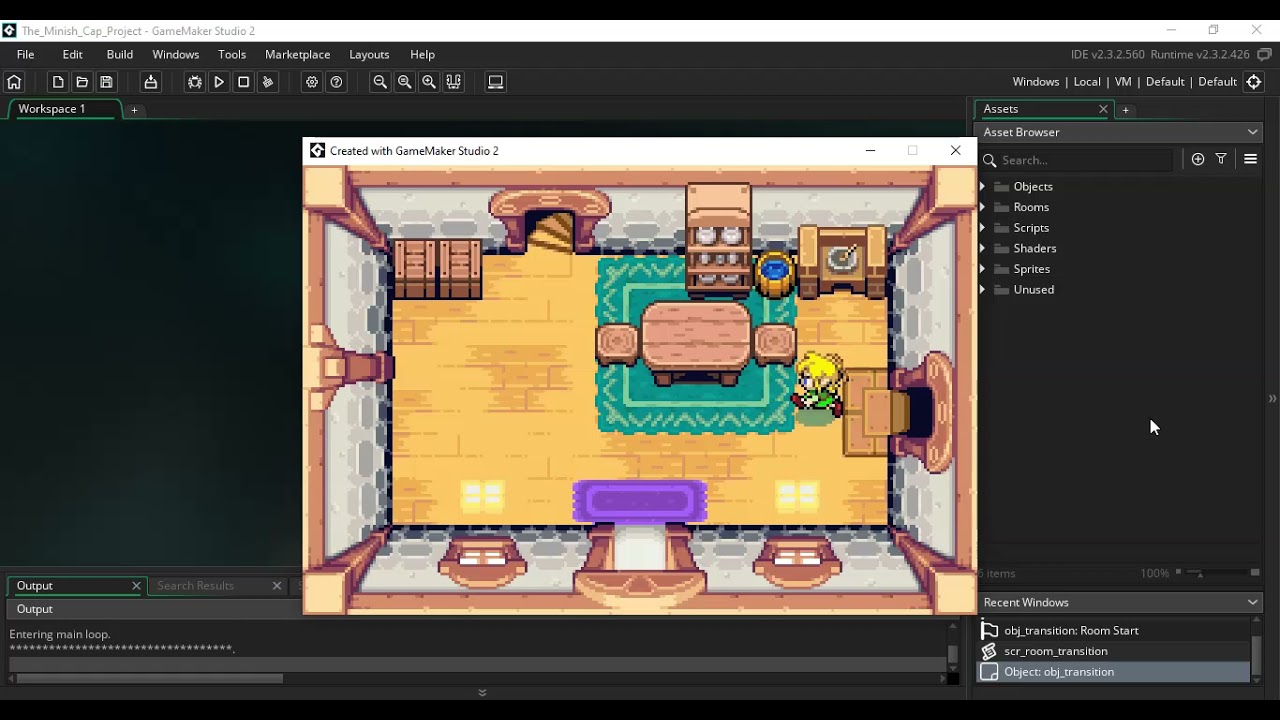Click the Output panel horizontal scrollbar
Viewport: 1280px width, 720px height.
[x=149, y=678]
